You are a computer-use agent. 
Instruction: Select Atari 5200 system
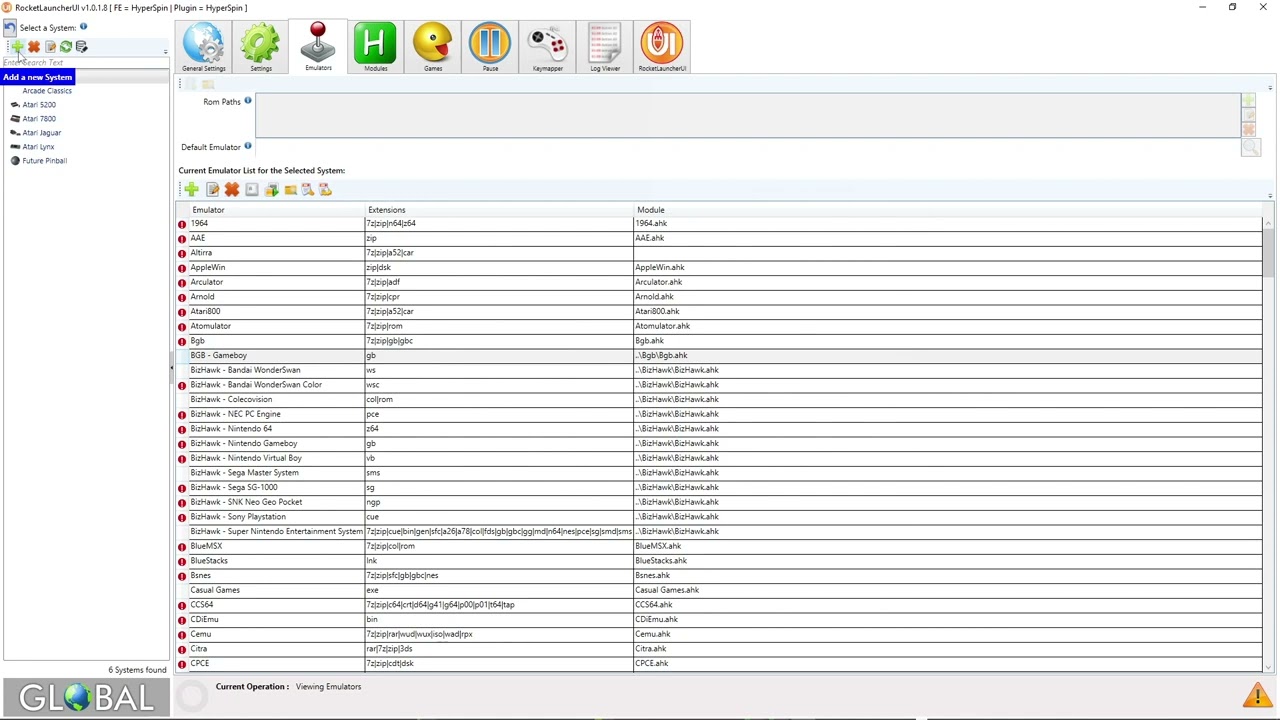tap(39, 105)
